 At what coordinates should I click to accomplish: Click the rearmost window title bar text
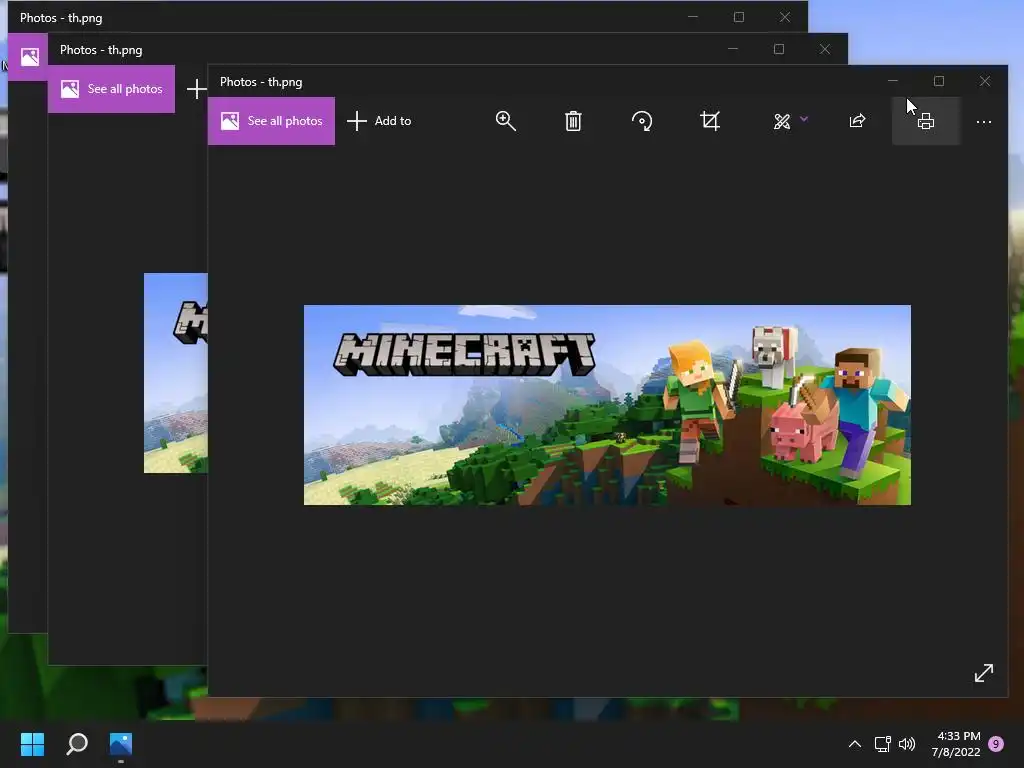point(61,18)
